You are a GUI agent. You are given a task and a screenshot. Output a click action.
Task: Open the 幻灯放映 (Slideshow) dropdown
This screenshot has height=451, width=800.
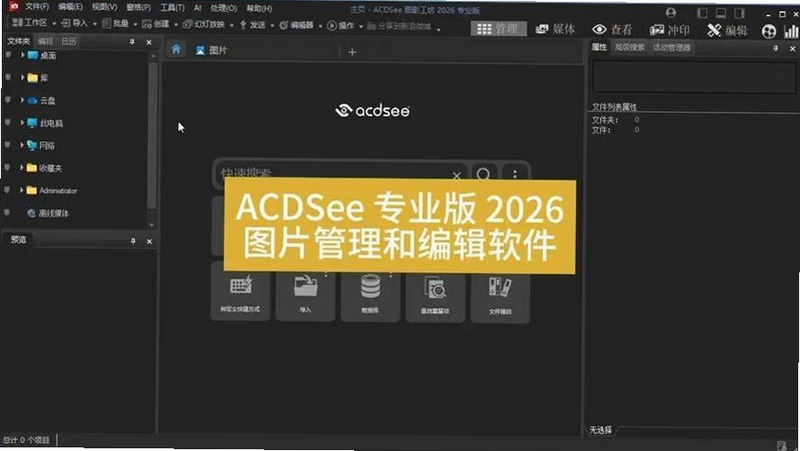click(x=208, y=24)
